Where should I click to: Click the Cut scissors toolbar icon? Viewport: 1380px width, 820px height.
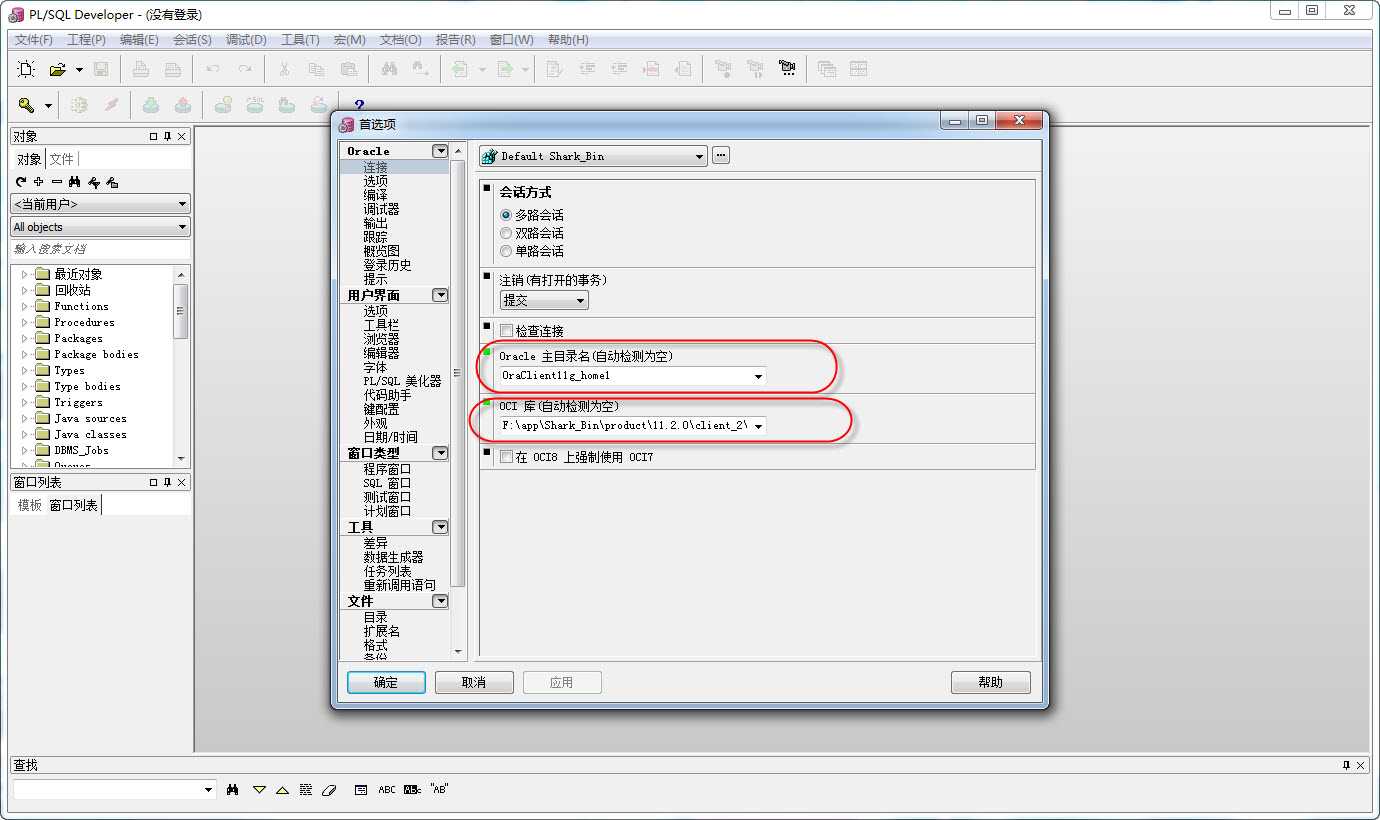click(x=284, y=69)
